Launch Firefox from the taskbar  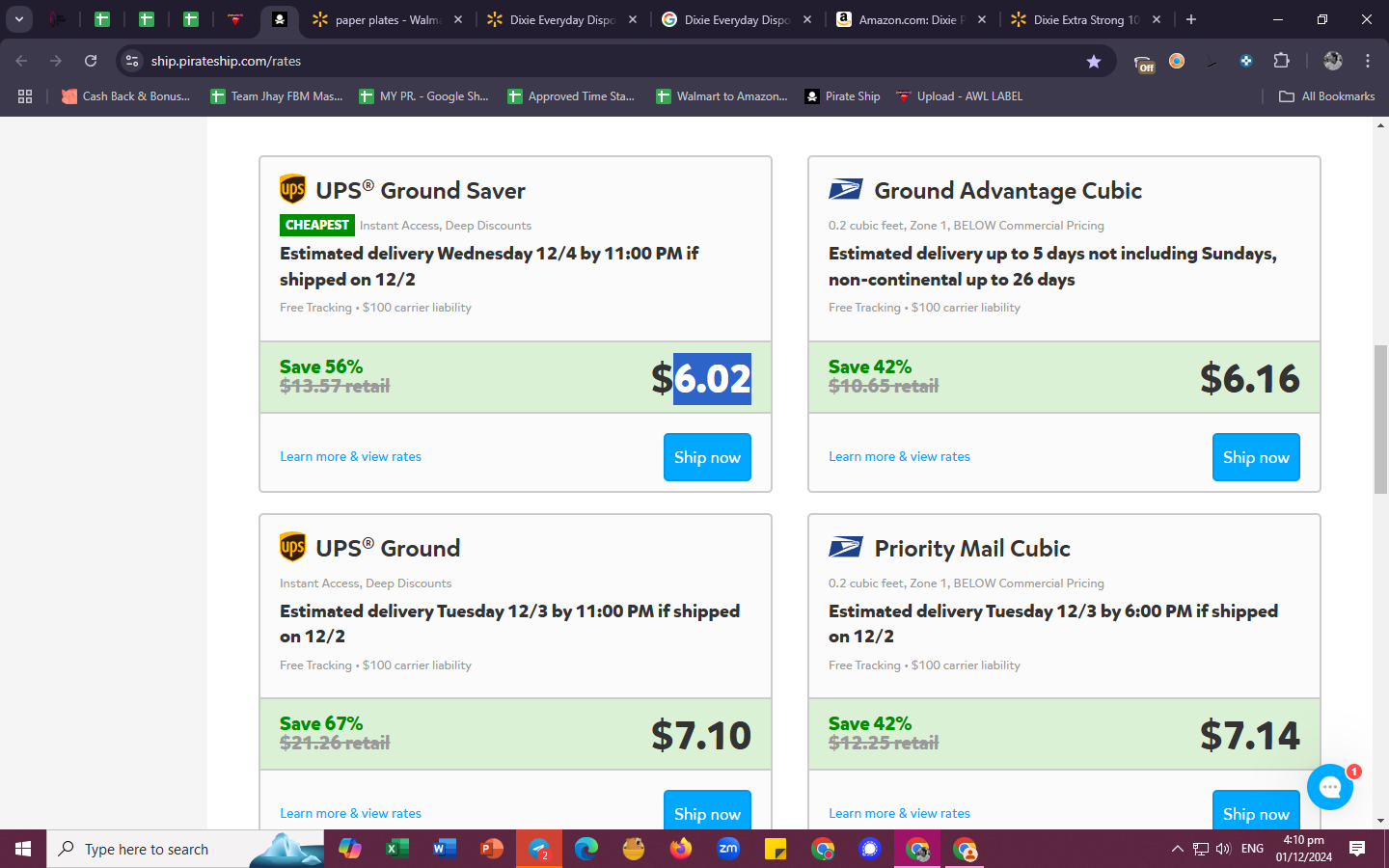(x=681, y=849)
